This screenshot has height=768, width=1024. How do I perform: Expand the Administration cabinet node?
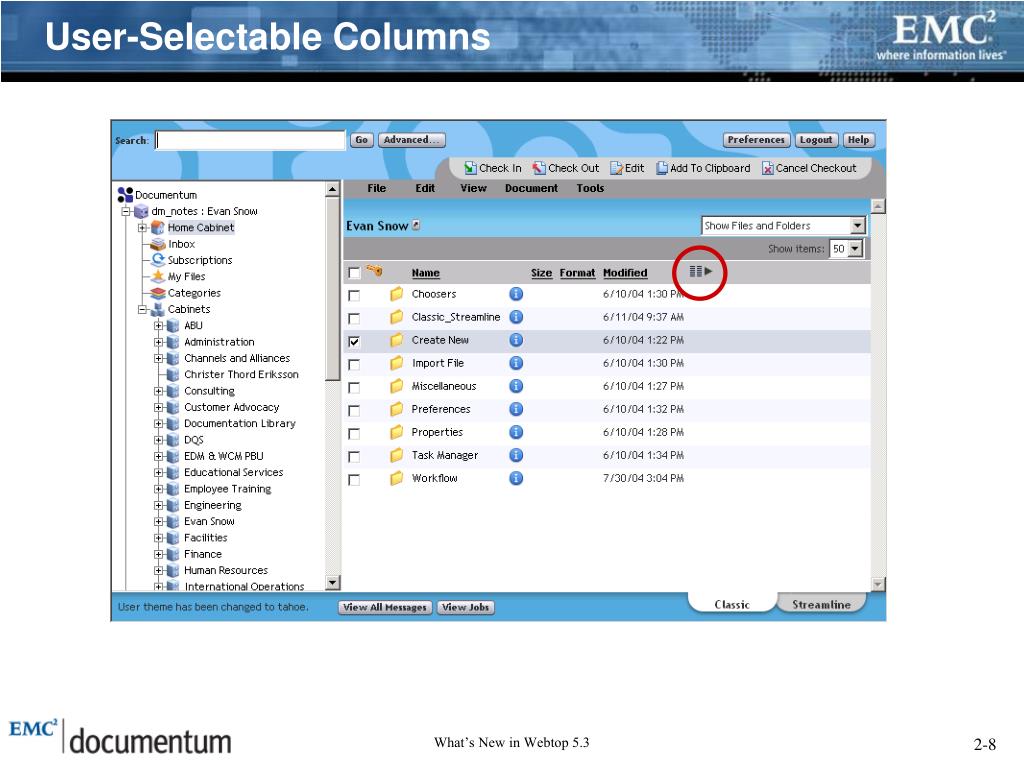click(x=159, y=342)
